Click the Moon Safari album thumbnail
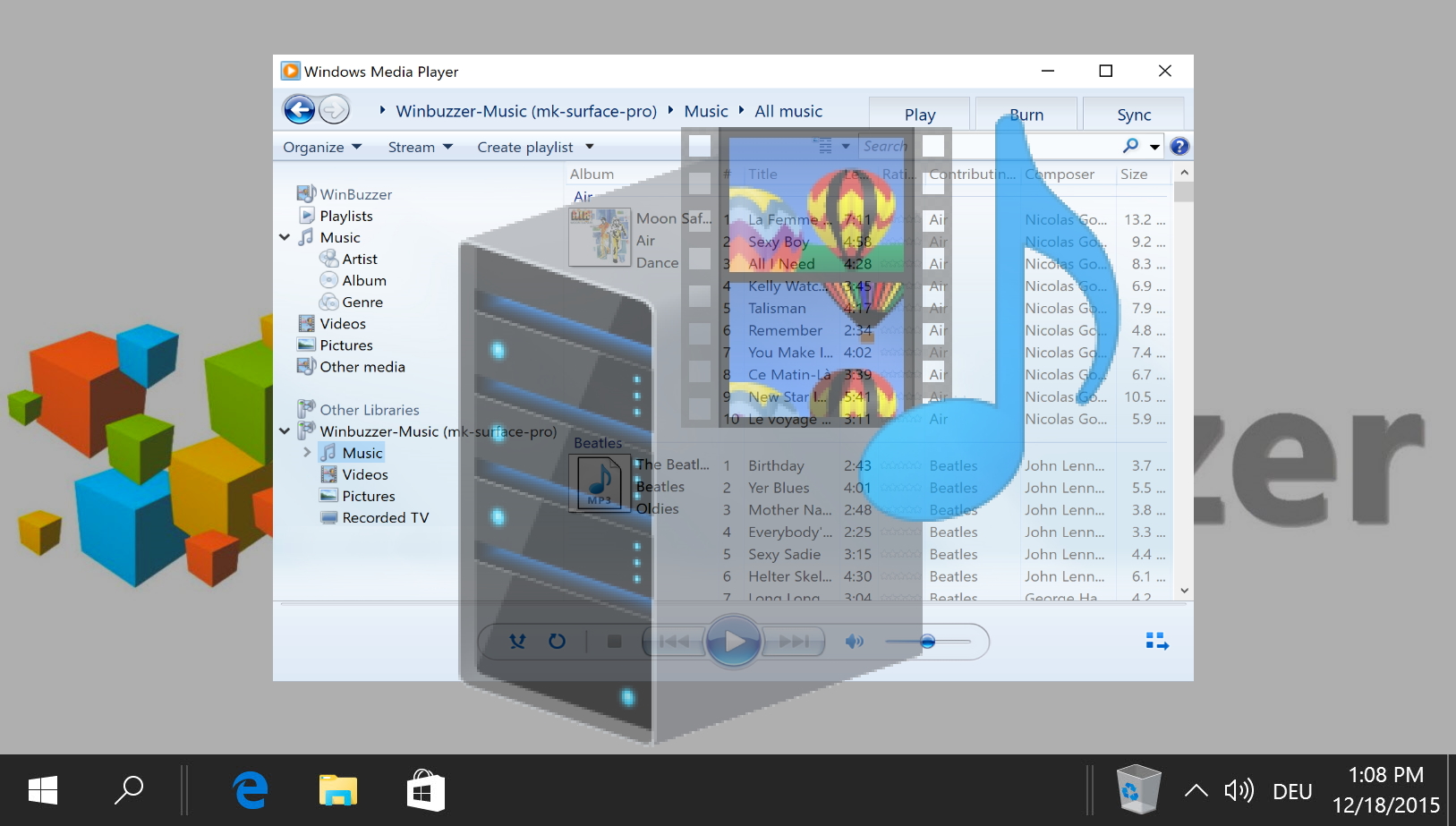The height and width of the screenshot is (826, 1456). tap(600, 236)
